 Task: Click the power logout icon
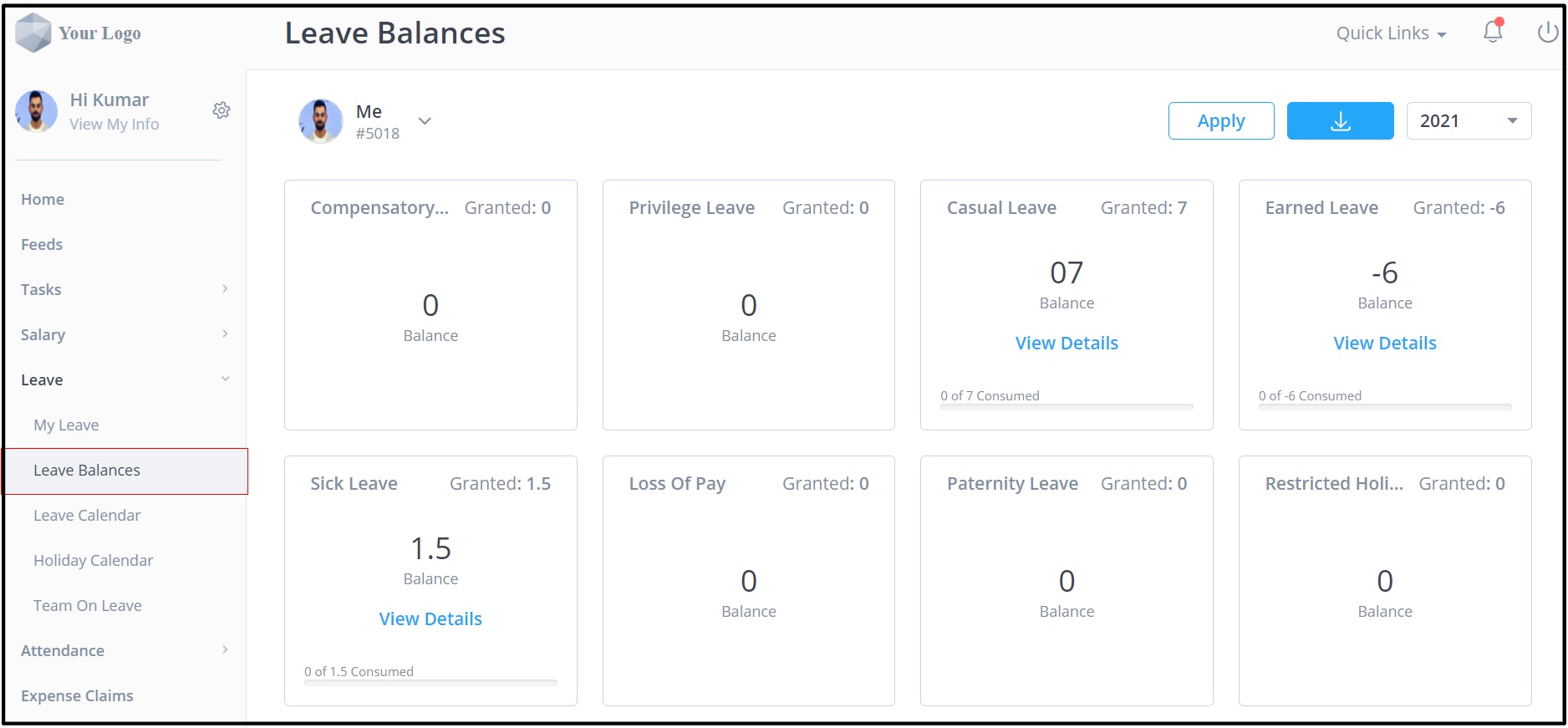(1547, 32)
